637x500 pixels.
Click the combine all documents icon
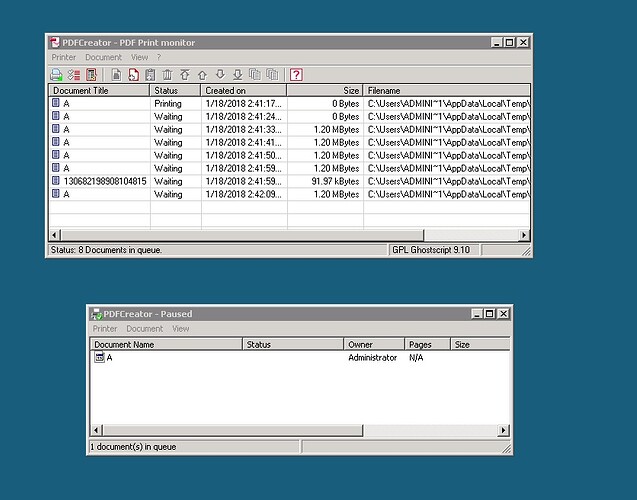[272, 75]
